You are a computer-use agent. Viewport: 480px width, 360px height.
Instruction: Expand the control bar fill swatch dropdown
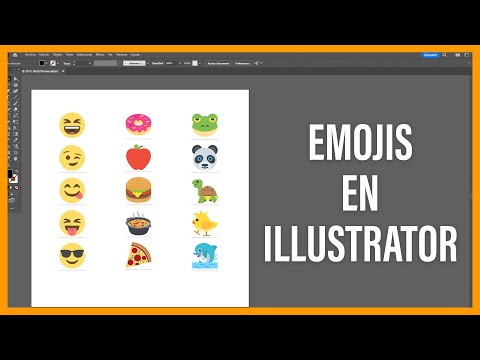coord(46,63)
